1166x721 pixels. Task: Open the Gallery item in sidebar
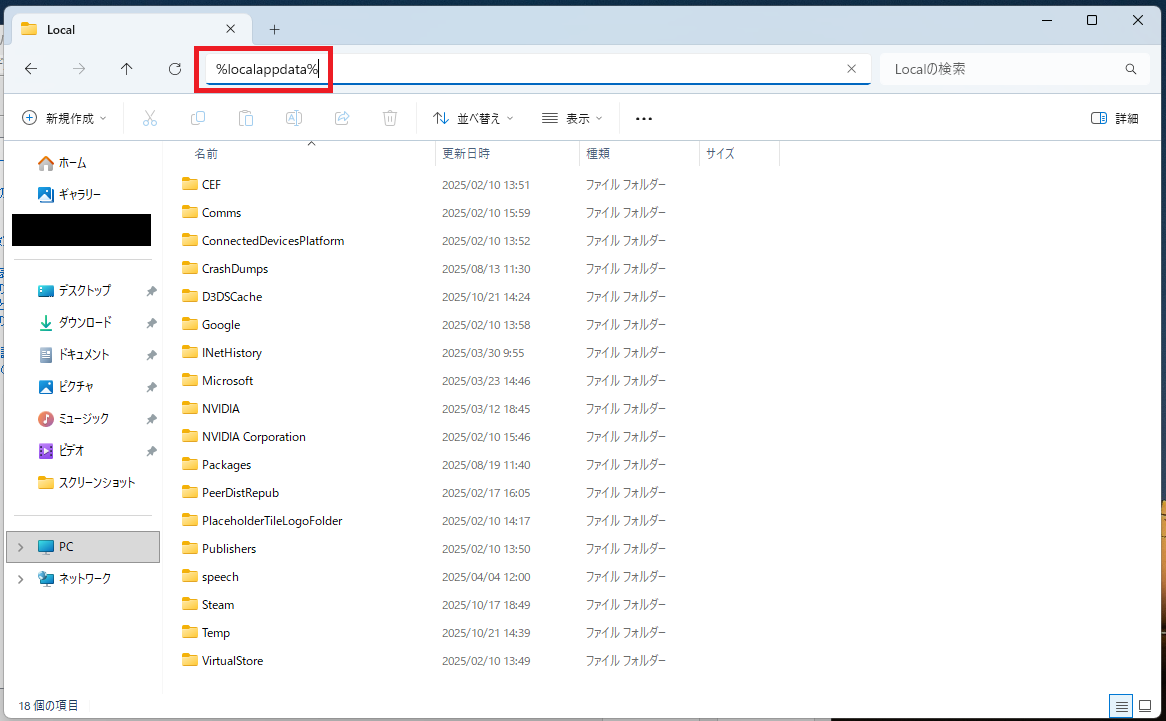click(70, 194)
